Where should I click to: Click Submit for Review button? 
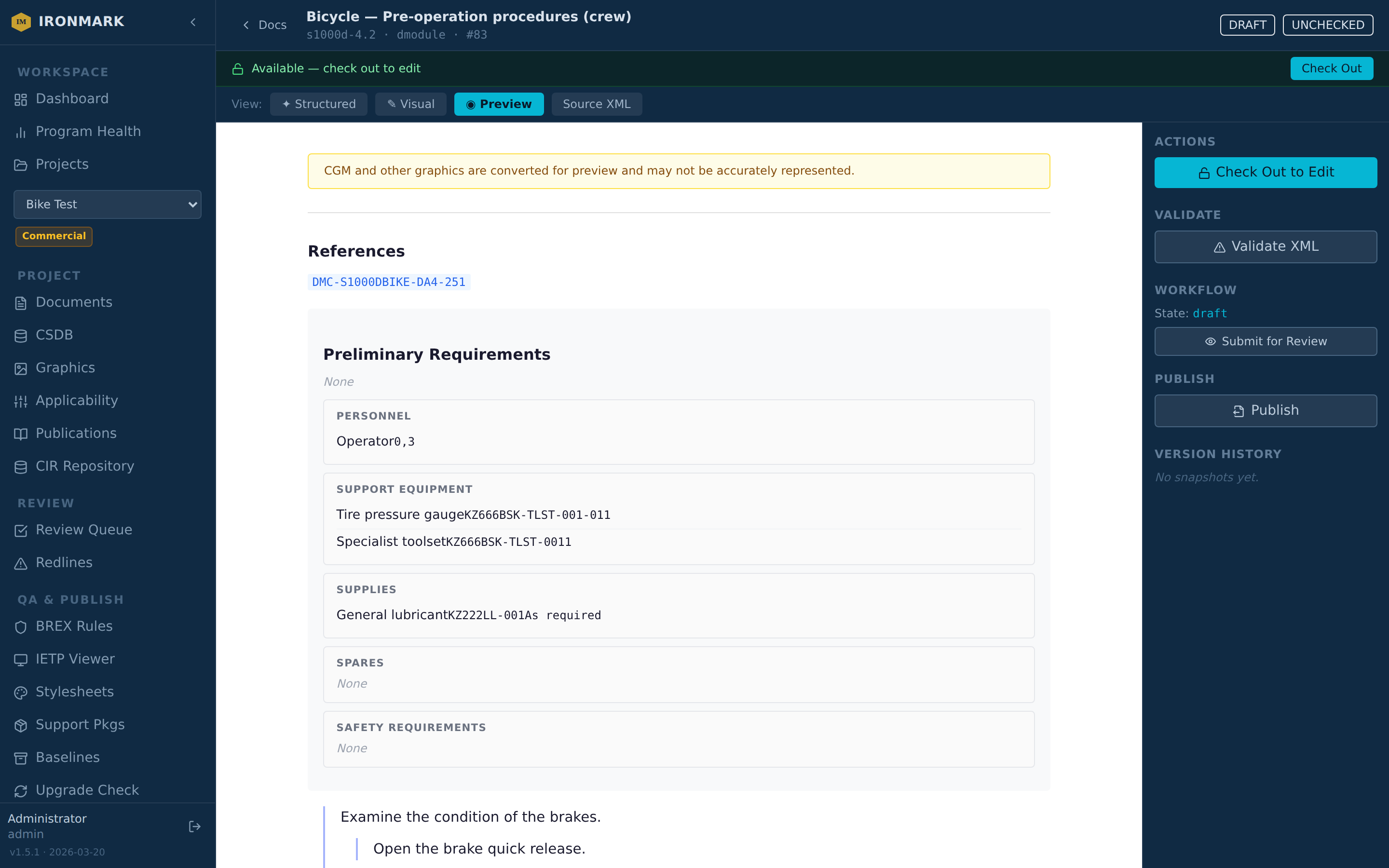[x=1266, y=341]
